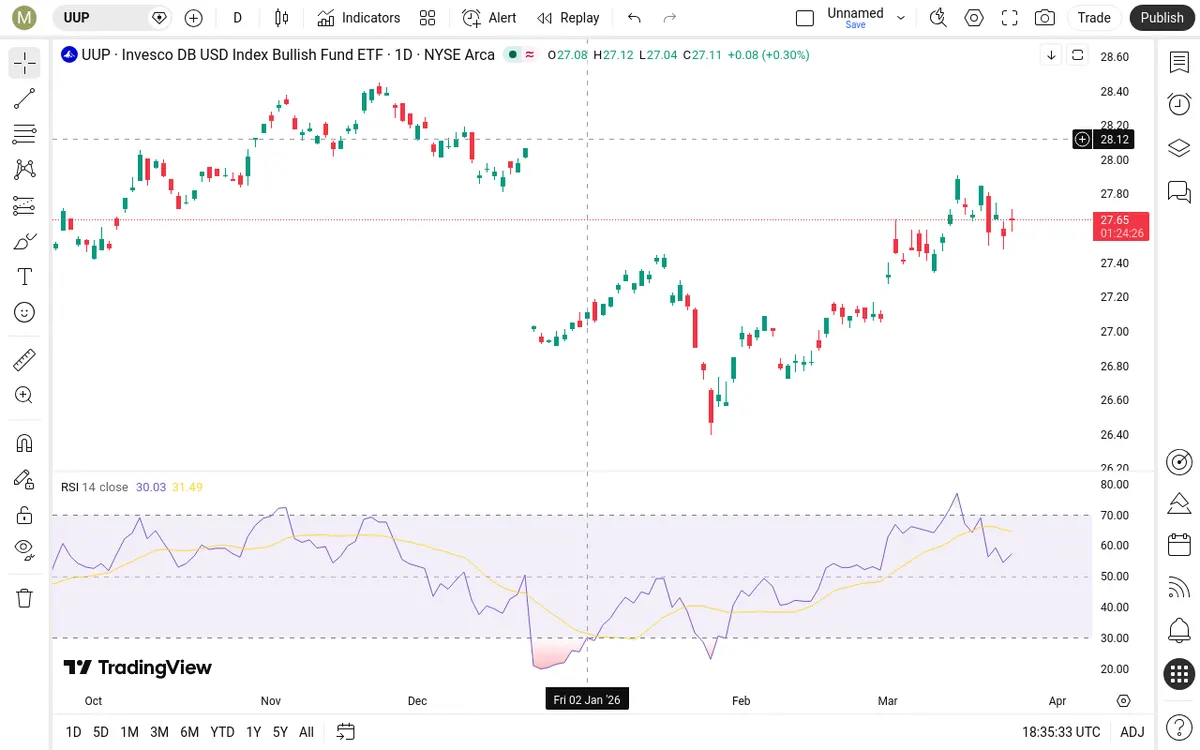Viewport: 1200px width, 750px height.
Task: Choose a chart layout setup
Action: [x=805, y=17]
